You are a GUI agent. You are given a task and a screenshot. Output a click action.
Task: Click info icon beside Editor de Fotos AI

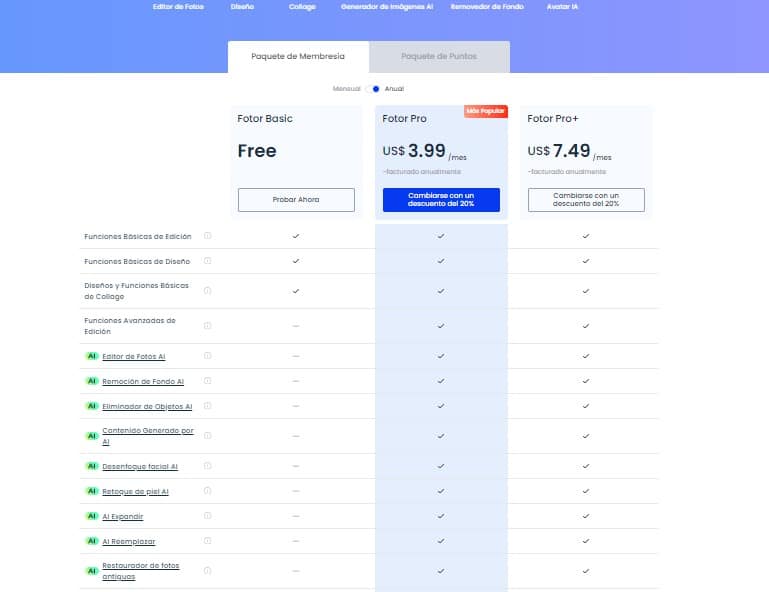[207, 356]
